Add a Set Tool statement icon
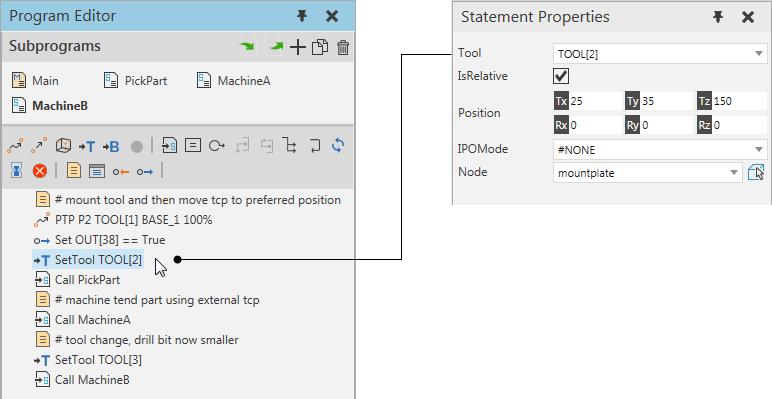 click(x=87, y=146)
